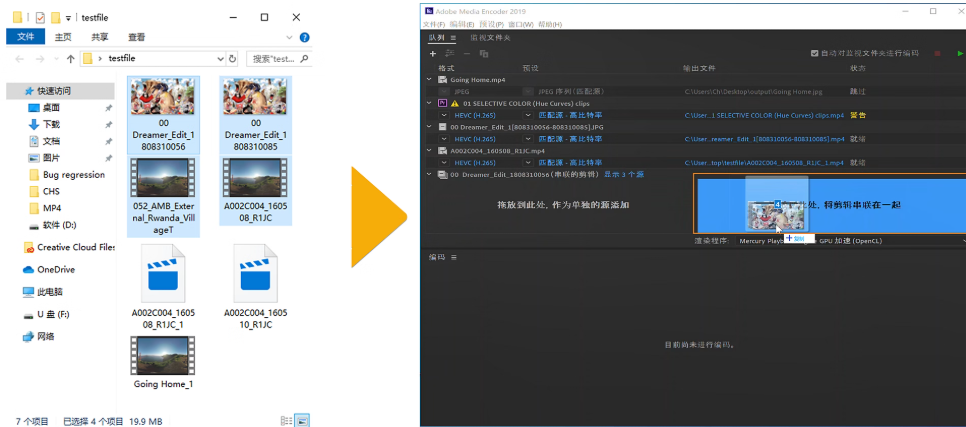Click the 状态 column header

[x=858, y=68]
